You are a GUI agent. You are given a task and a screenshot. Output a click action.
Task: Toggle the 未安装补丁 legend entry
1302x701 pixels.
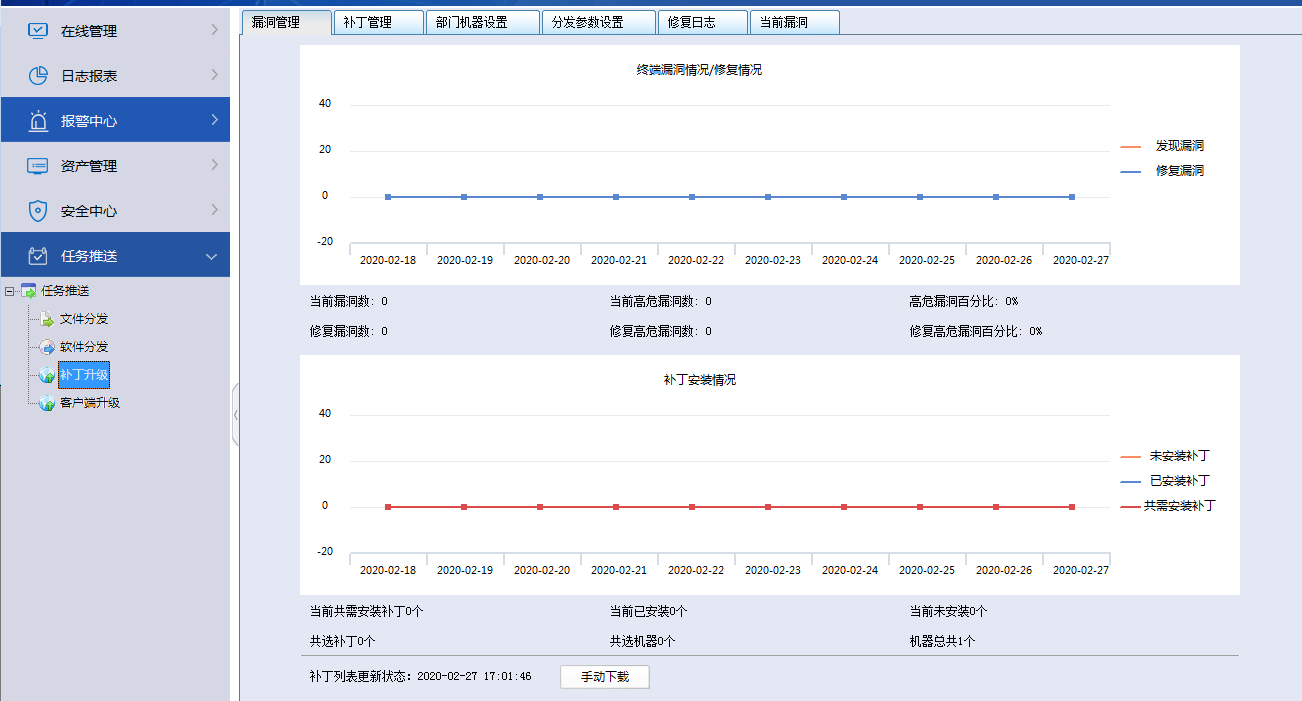[x=1166, y=456]
